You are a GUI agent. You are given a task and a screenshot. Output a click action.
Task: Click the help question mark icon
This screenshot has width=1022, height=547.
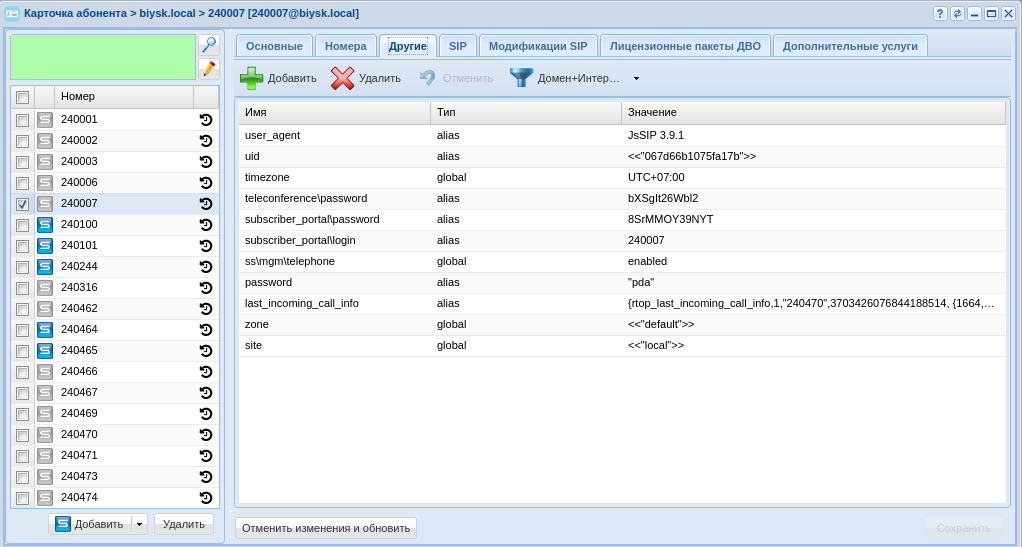point(940,14)
